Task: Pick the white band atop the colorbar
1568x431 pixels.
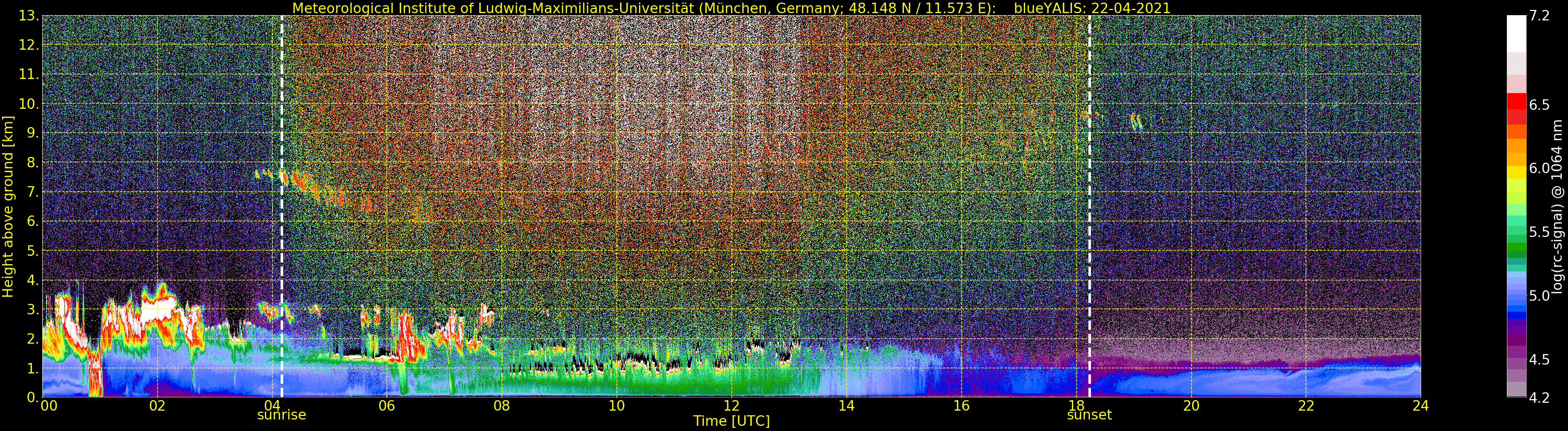Action: (1516, 34)
